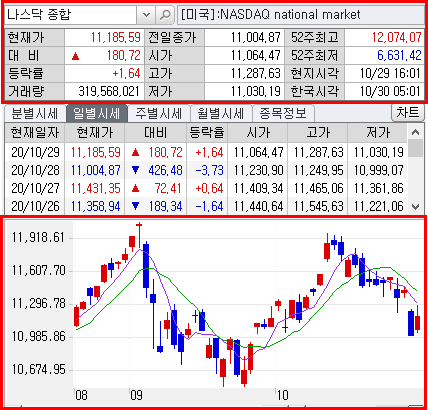Click the magnifier search icon beside index name
Viewport: 428px width, 410px height.
click(165, 15)
